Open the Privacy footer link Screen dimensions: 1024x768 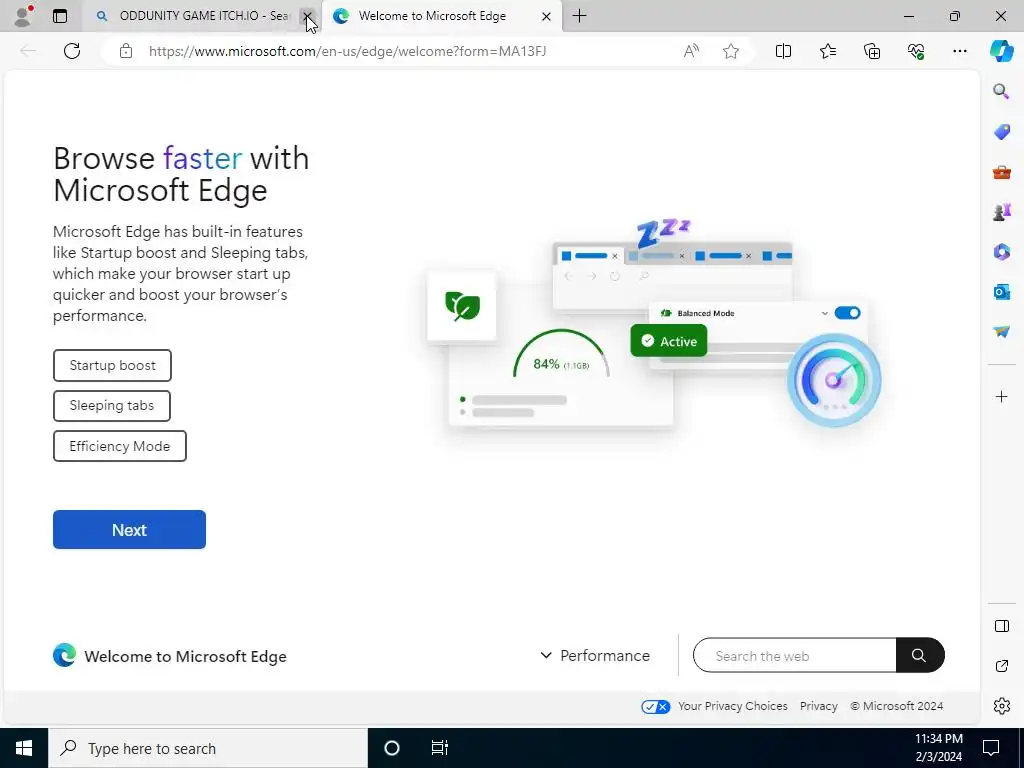[x=818, y=706]
